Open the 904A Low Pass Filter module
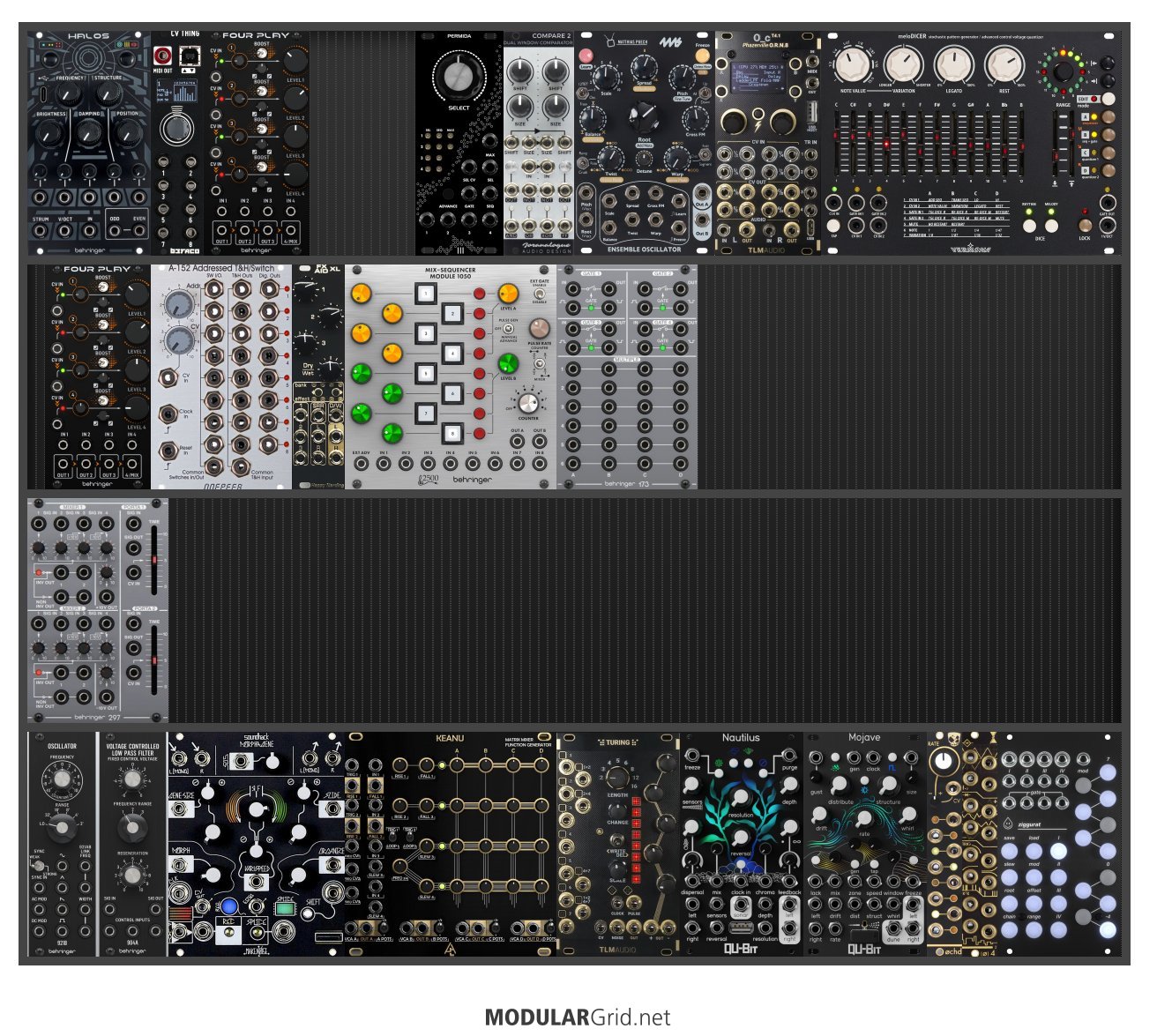The width and height of the screenshot is (1157, 1036). (133, 843)
